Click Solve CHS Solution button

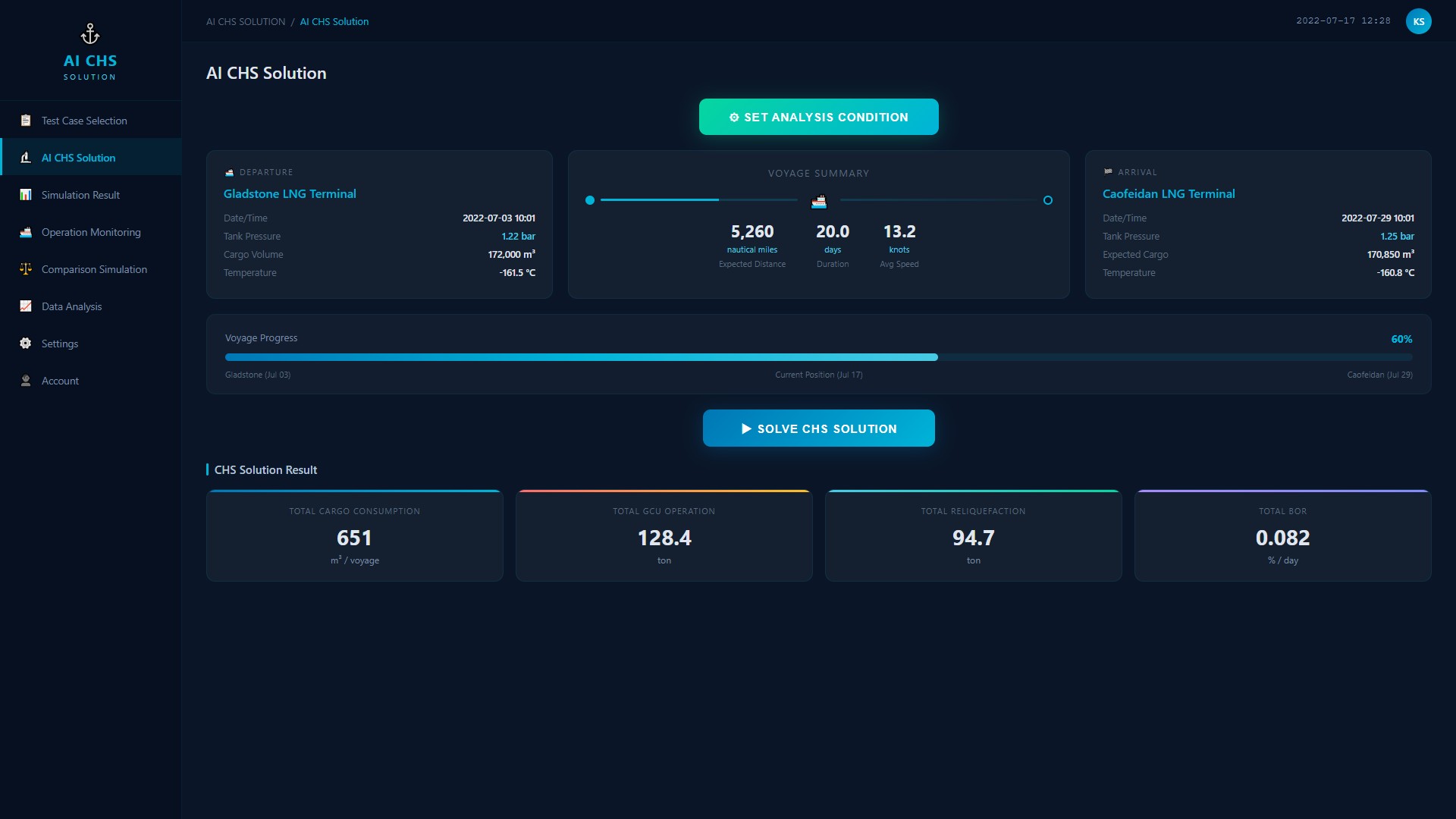818,428
